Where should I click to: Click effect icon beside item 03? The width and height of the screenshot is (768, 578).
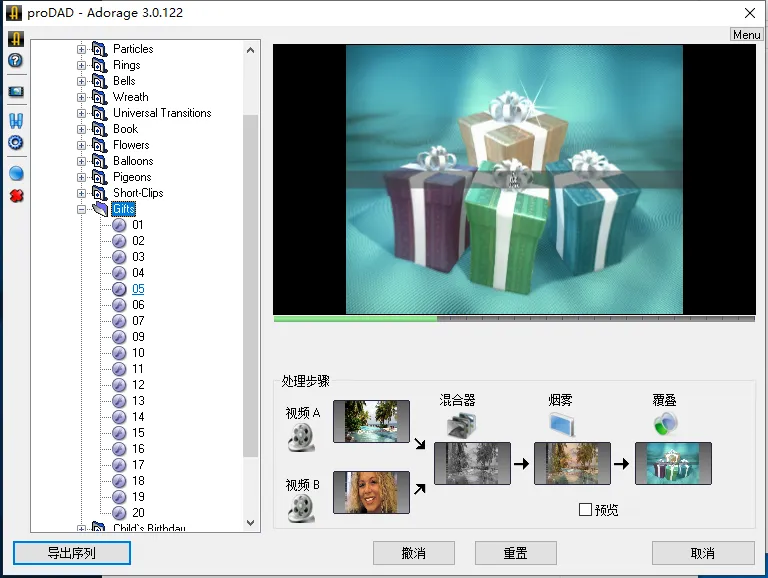pyautogui.click(x=119, y=257)
